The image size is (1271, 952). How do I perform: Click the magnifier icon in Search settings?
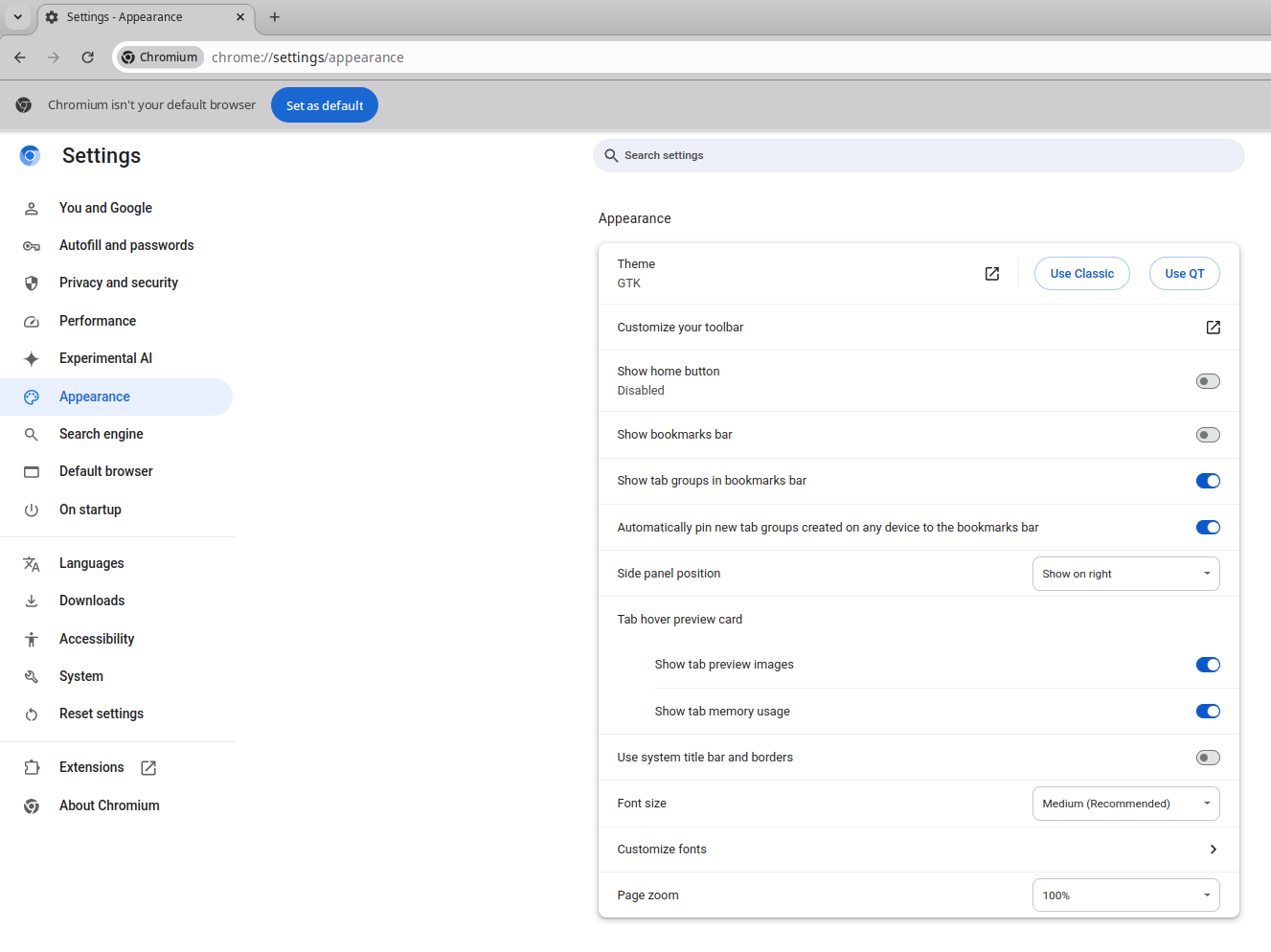coord(611,155)
